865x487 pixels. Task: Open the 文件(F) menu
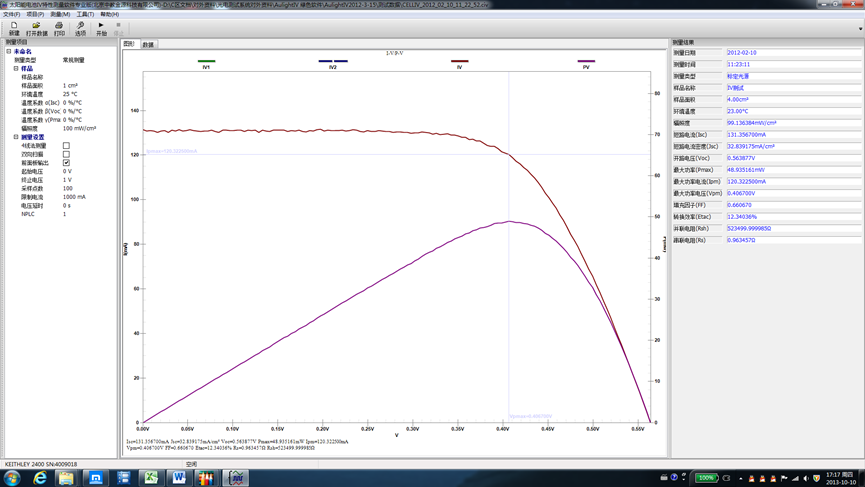tap(11, 15)
